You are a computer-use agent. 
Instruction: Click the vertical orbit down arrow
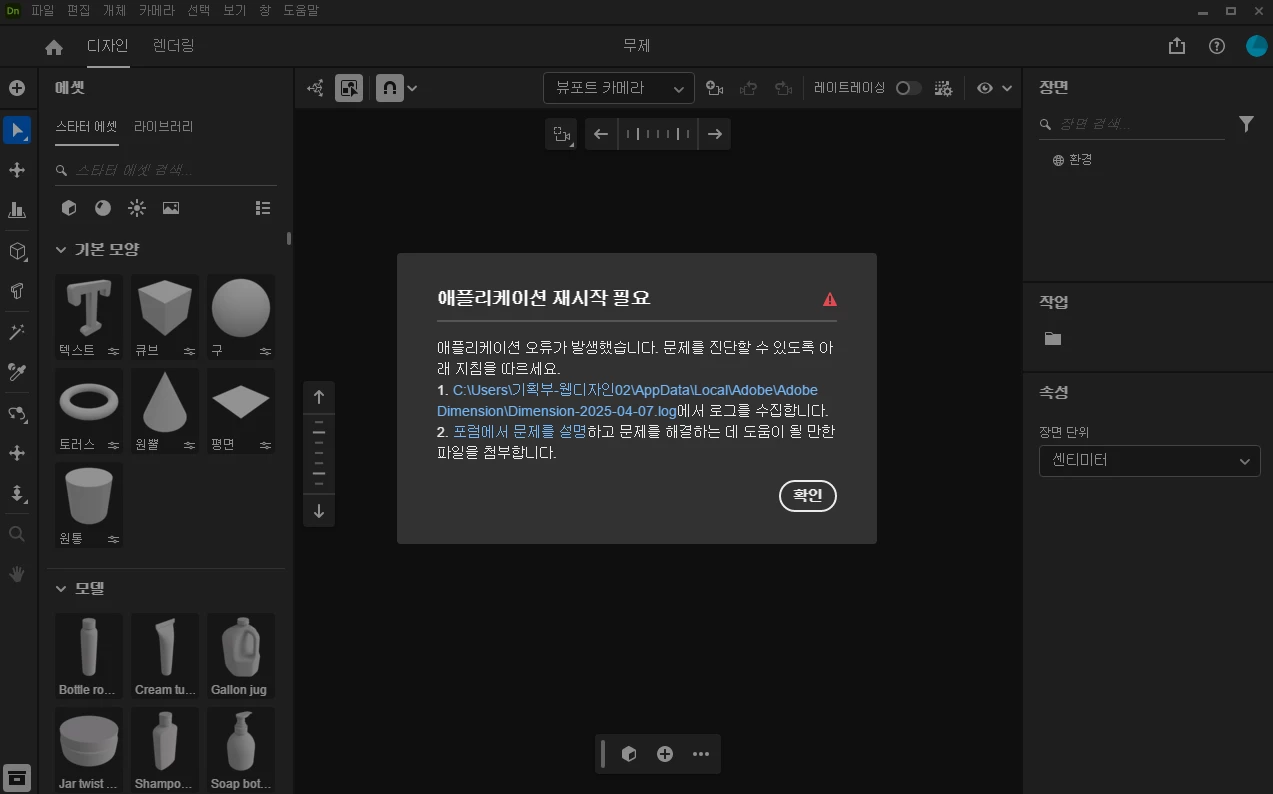pos(319,511)
